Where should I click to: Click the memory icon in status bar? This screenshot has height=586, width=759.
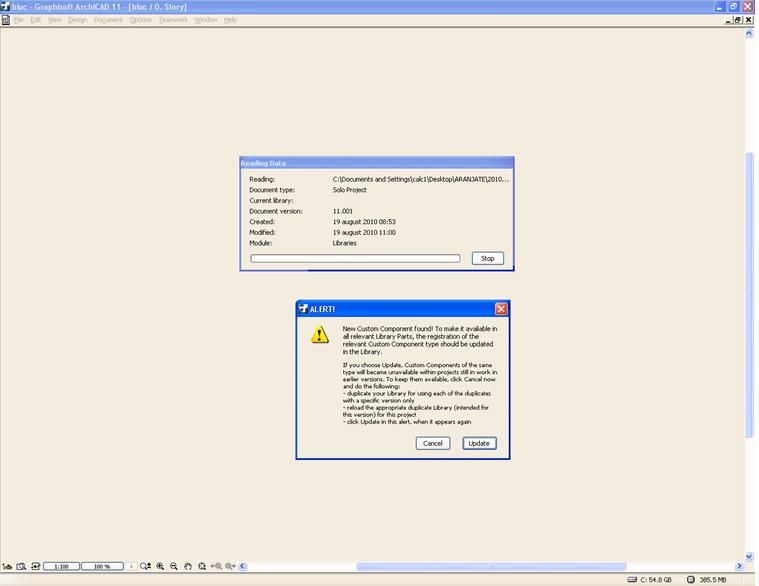point(691,580)
